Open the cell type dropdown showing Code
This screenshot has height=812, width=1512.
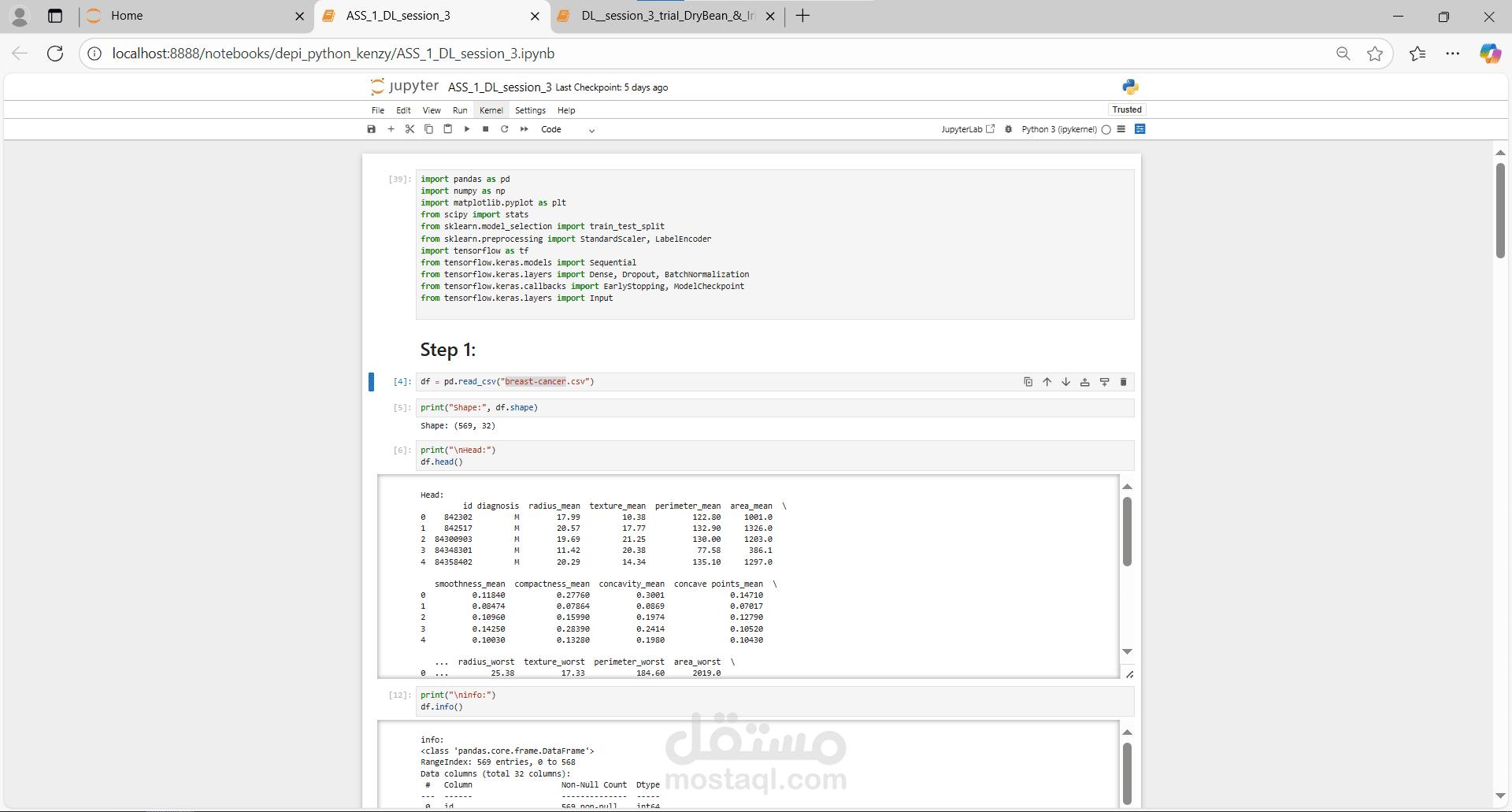(x=567, y=129)
